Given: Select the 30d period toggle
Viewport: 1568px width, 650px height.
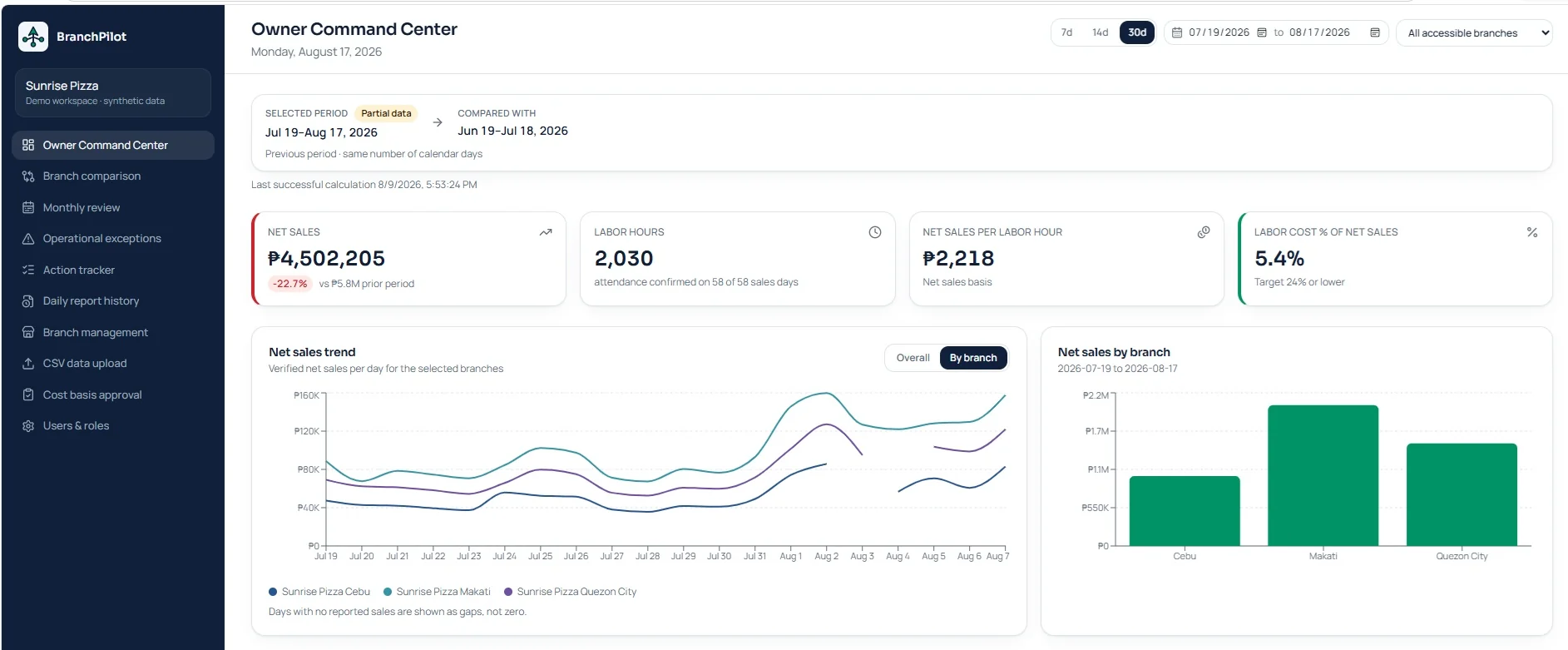Looking at the screenshot, I should 1137,32.
